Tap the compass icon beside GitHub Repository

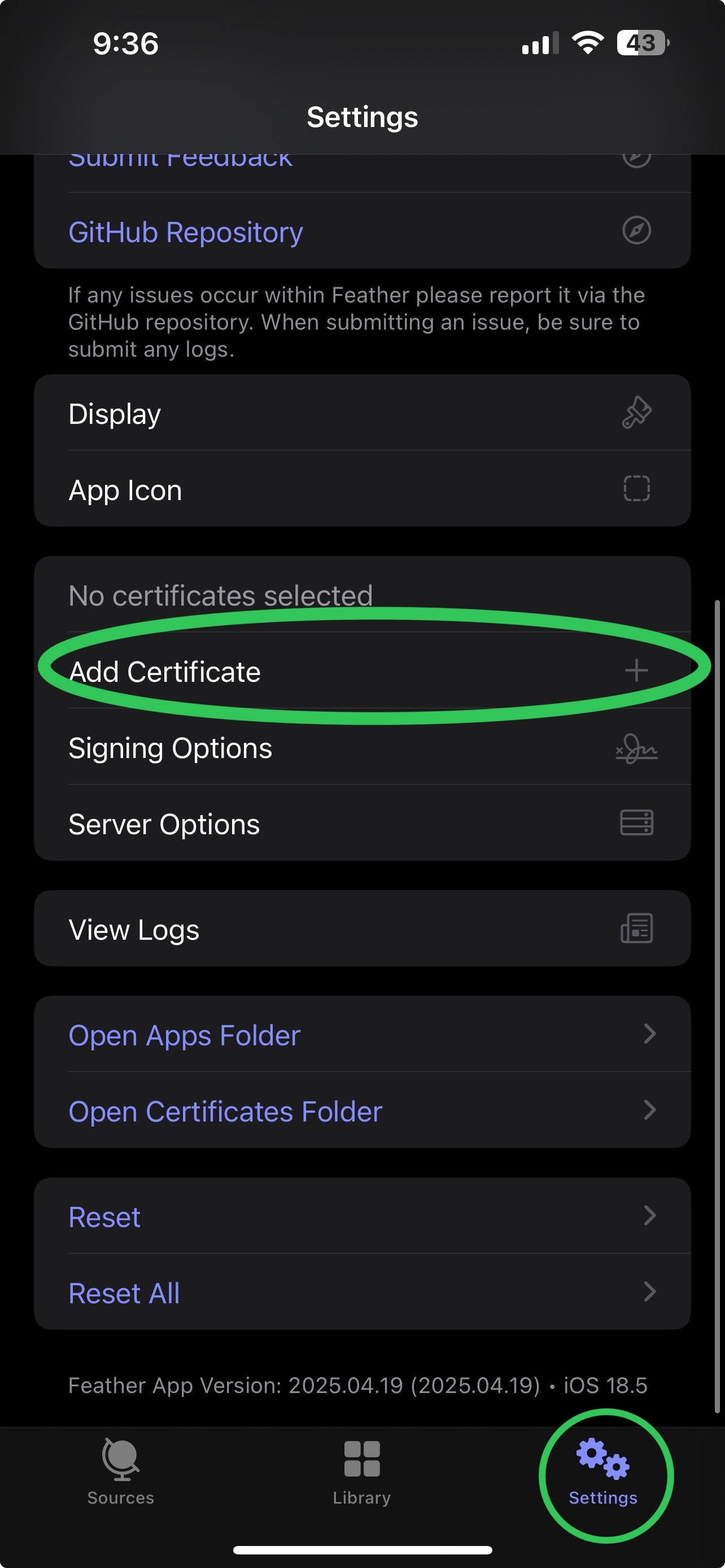point(636,231)
